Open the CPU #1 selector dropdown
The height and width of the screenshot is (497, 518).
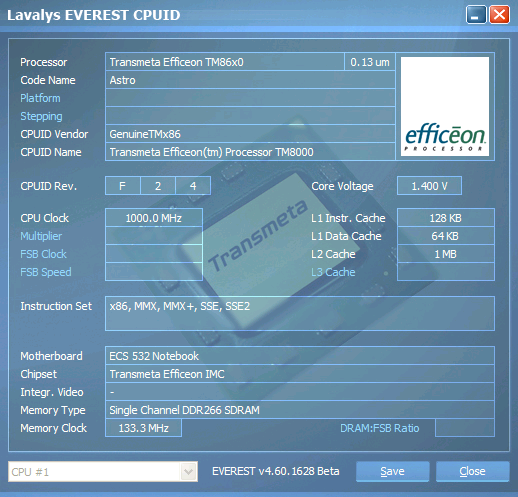[x=188, y=472]
